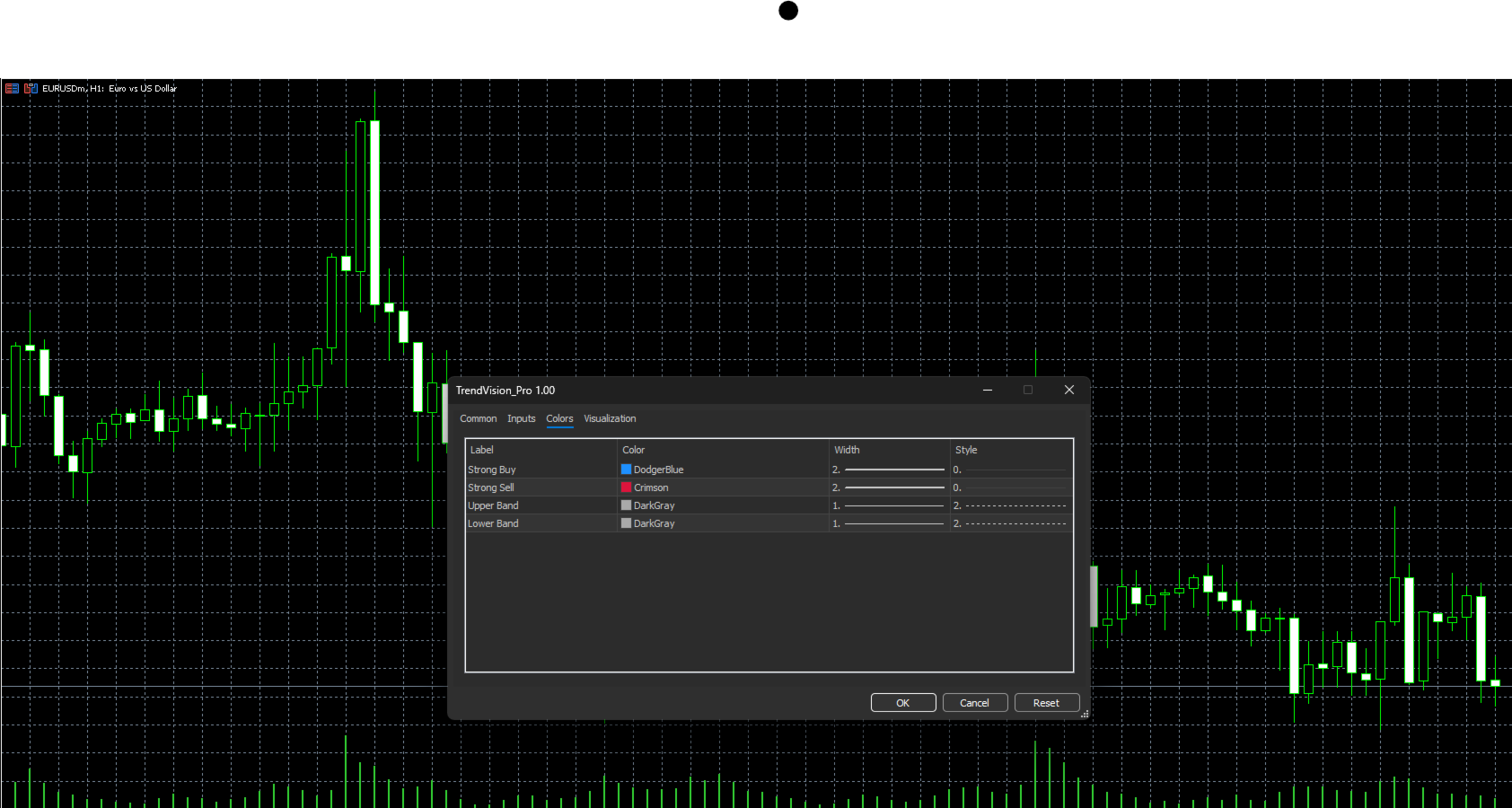Switch to the Common tab

(478, 418)
